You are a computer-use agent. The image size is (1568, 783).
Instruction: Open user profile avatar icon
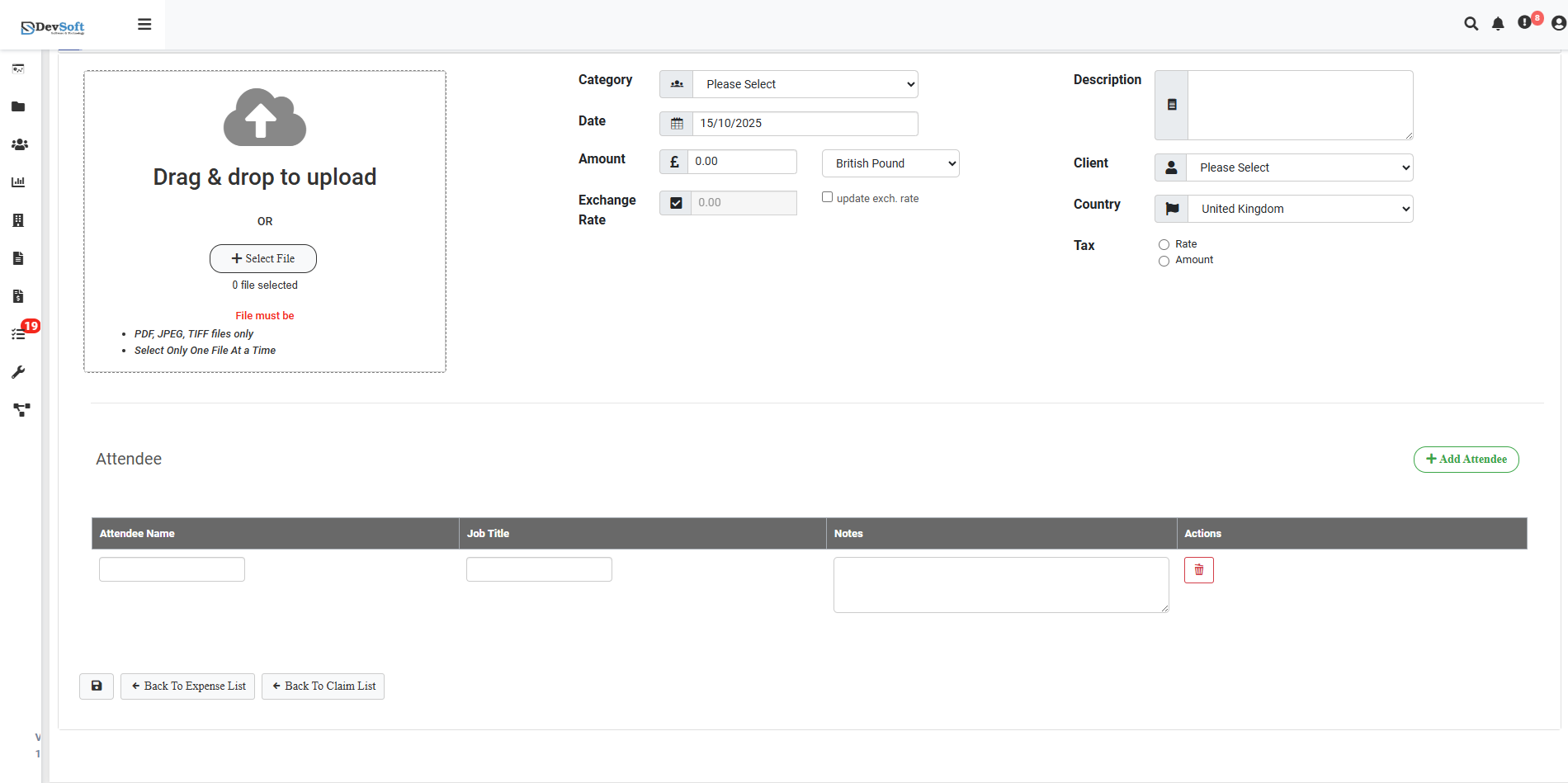pyautogui.click(x=1558, y=24)
